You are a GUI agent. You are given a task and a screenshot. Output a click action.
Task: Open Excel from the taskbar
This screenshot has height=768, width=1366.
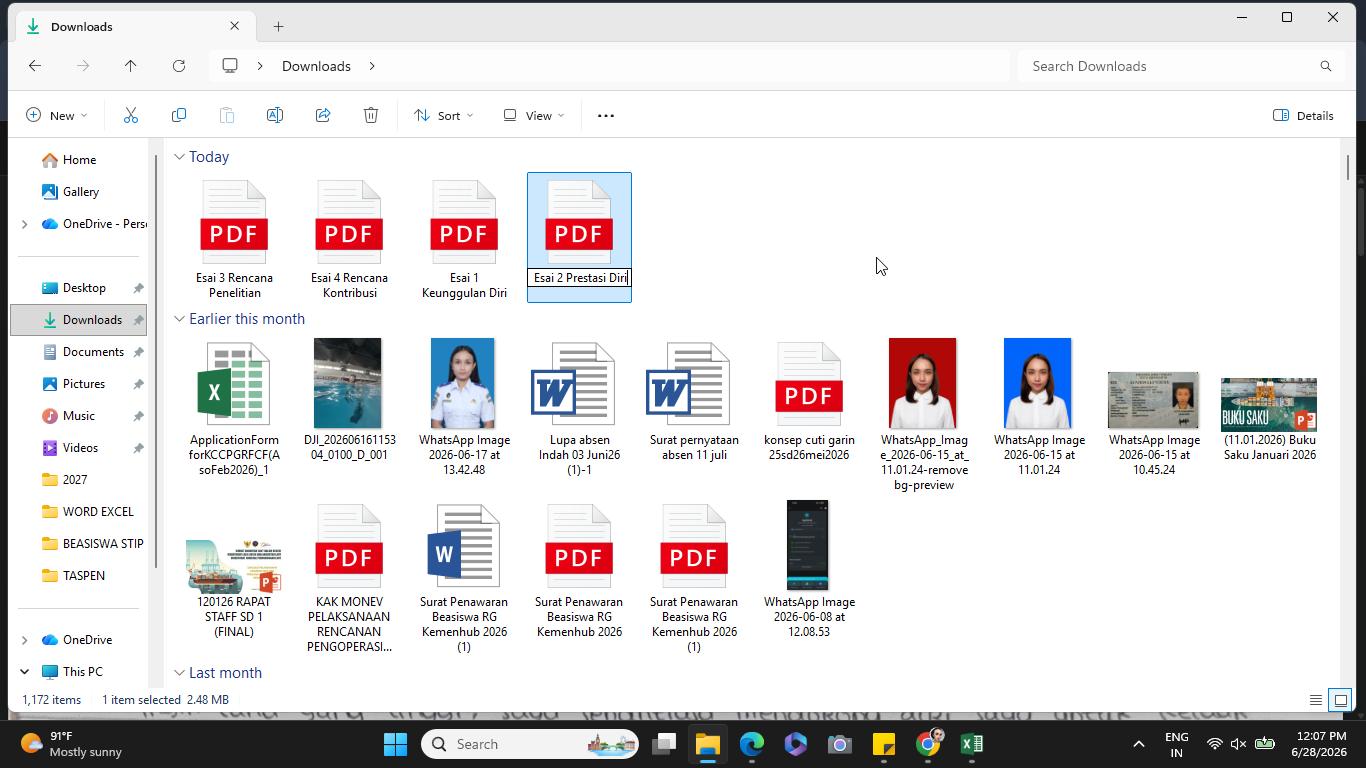coord(972,744)
